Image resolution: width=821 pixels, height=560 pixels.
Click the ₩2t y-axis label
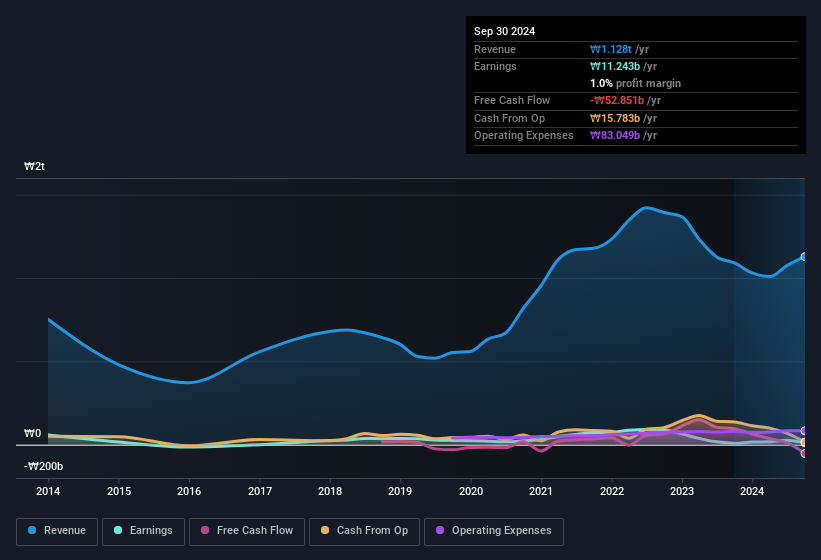tap(34, 166)
